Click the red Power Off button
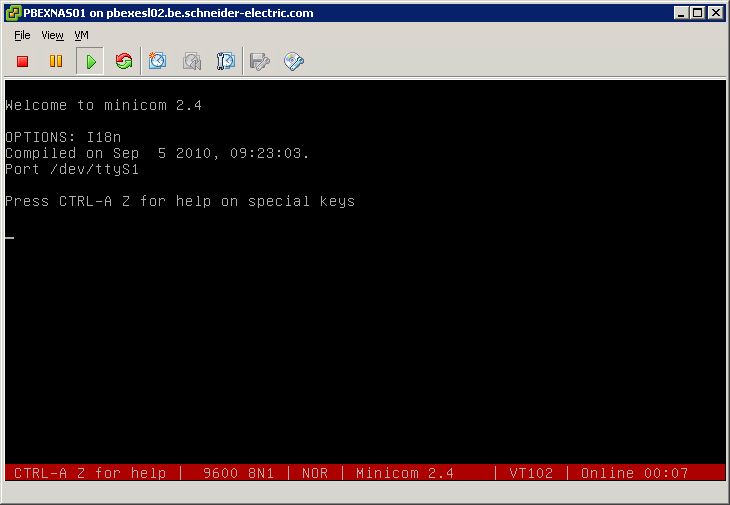Viewport: 730px width, 505px height. pos(22,62)
